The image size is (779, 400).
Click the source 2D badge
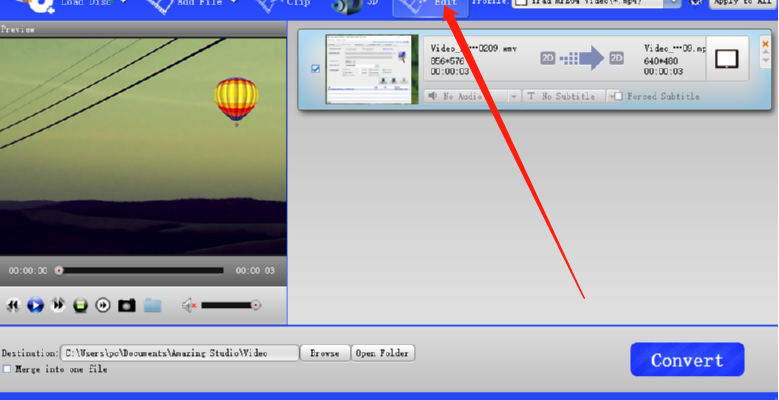point(547,59)
